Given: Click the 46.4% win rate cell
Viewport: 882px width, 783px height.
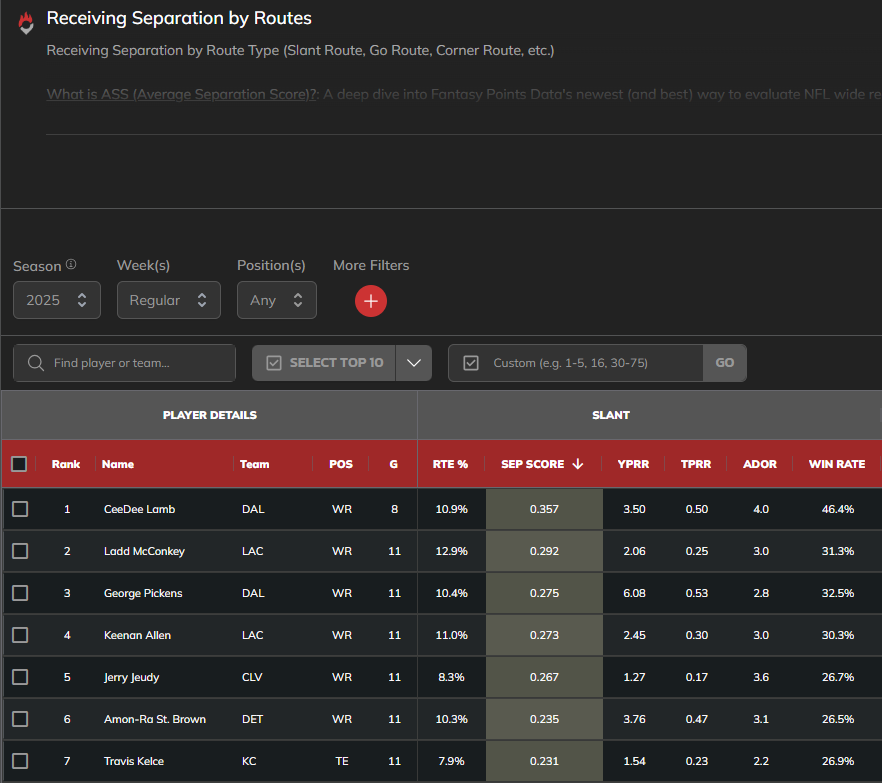Looking at the screenshot, I should [x=838, y=509].
